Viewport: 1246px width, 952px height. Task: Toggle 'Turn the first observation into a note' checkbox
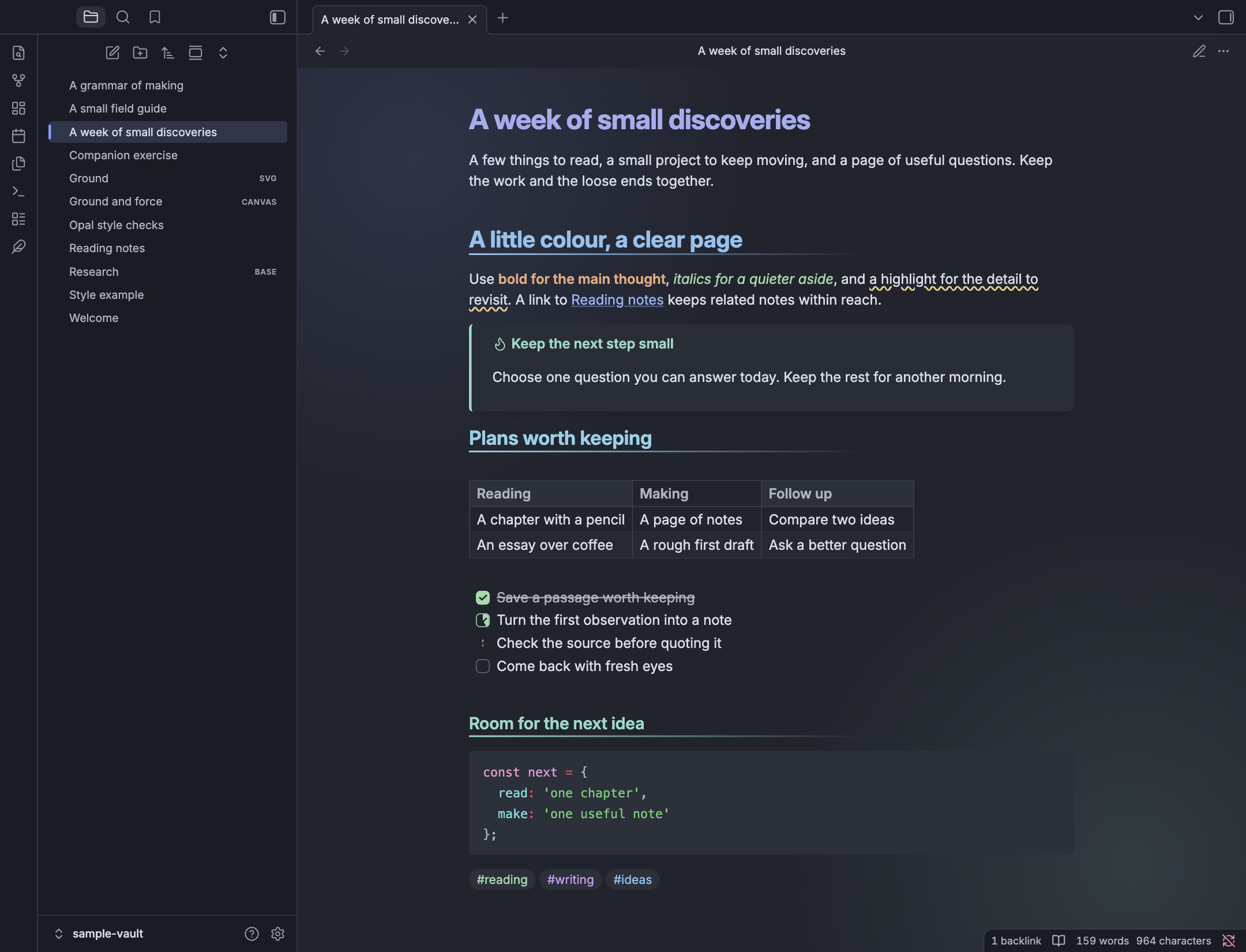point(483,620)
